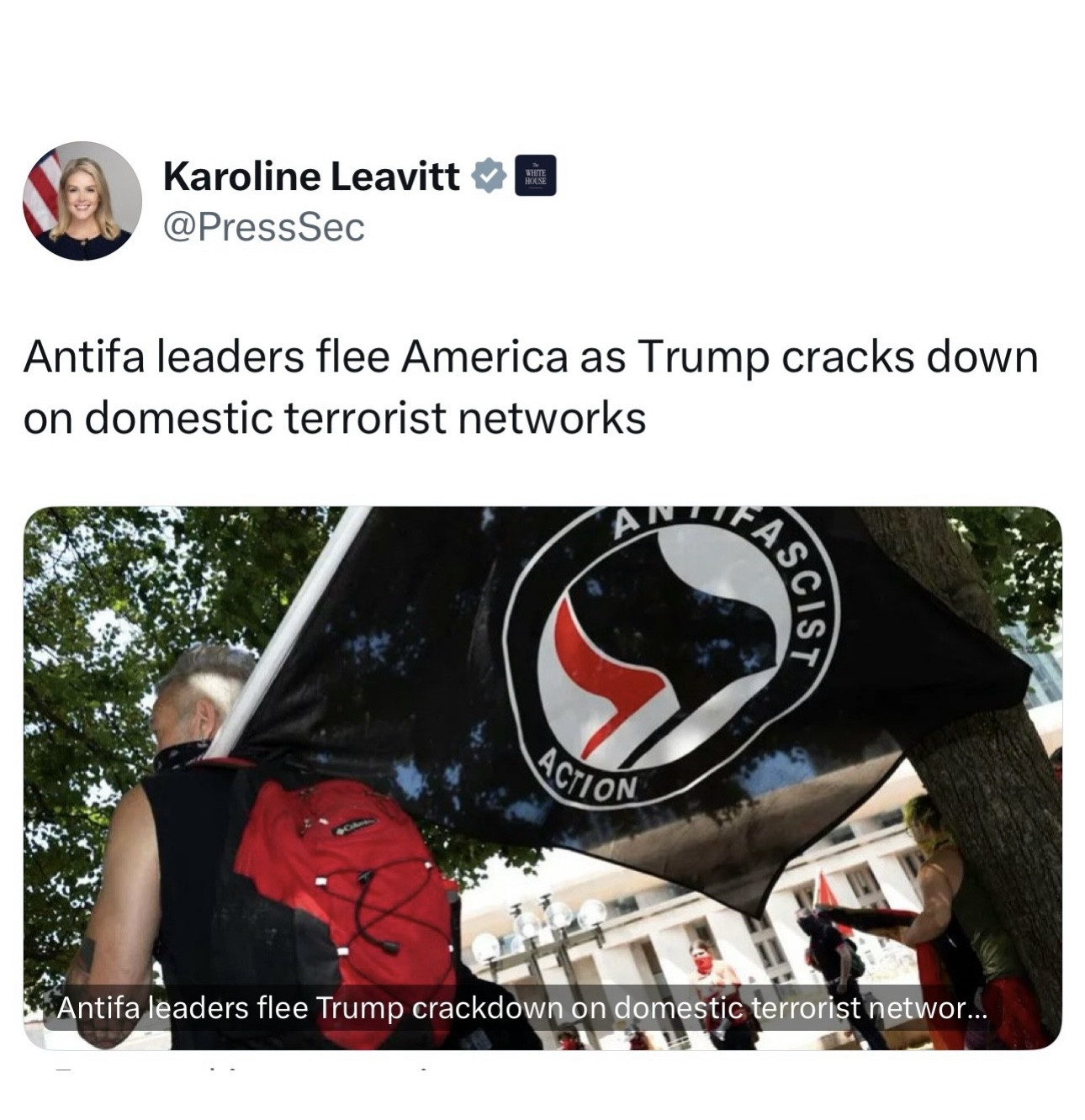
Task: Click the gray-haired man's head in photo
Action: [x=202, y=695]
